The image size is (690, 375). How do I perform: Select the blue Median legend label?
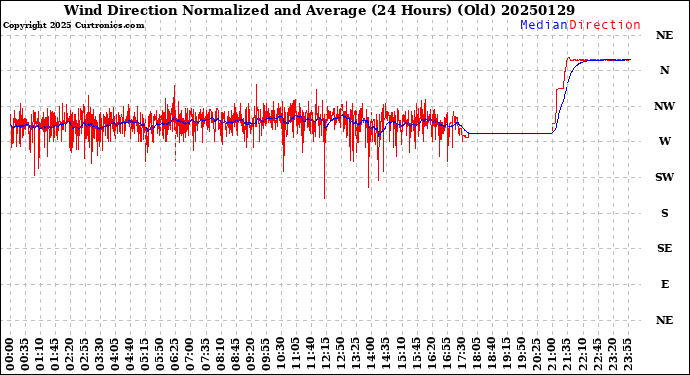click(544, 25)
